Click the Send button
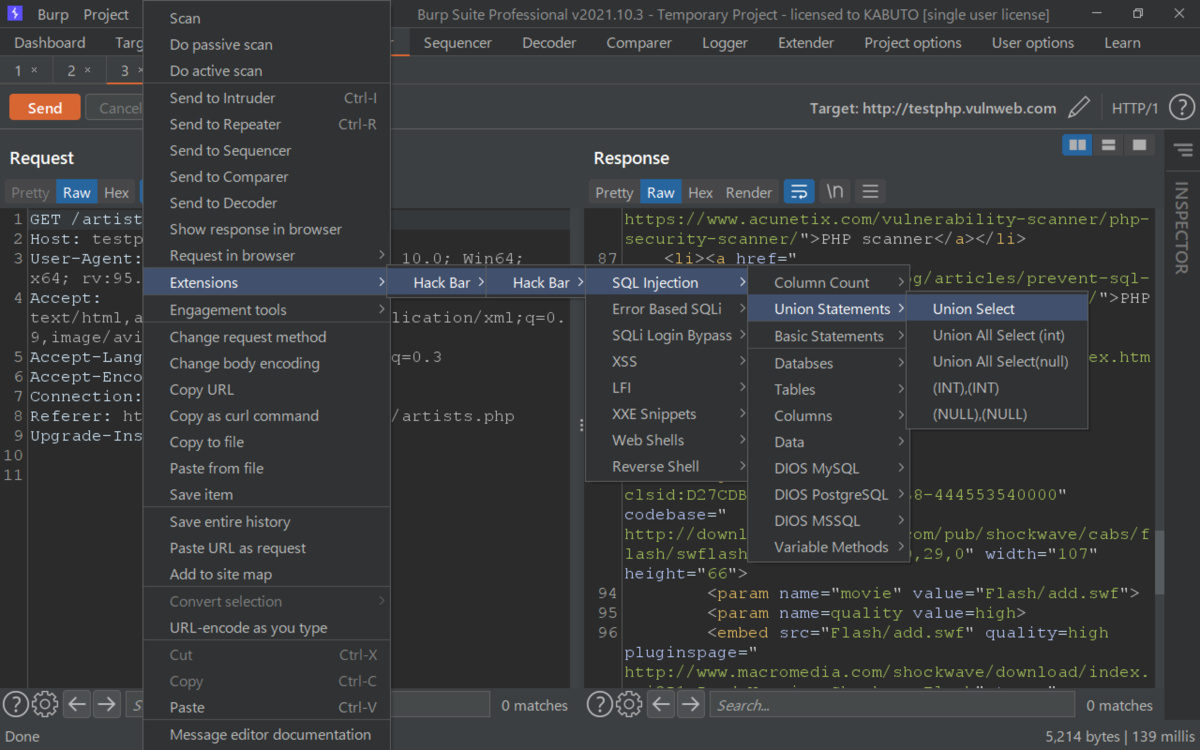Screen dimensions: 1200x750 tap(44, 108)
